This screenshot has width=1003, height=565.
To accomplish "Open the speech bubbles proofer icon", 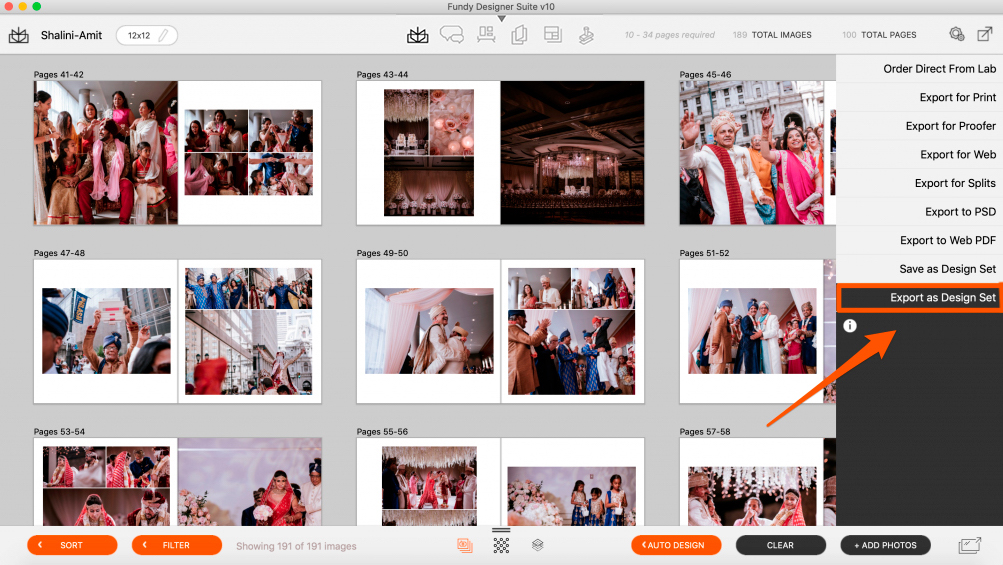I will tap(452, 35).
